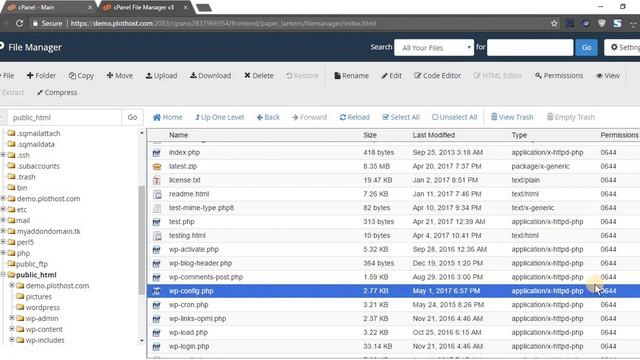Launch the Code Editor
This screenshot has width=640, height=360.
[438, 76]
